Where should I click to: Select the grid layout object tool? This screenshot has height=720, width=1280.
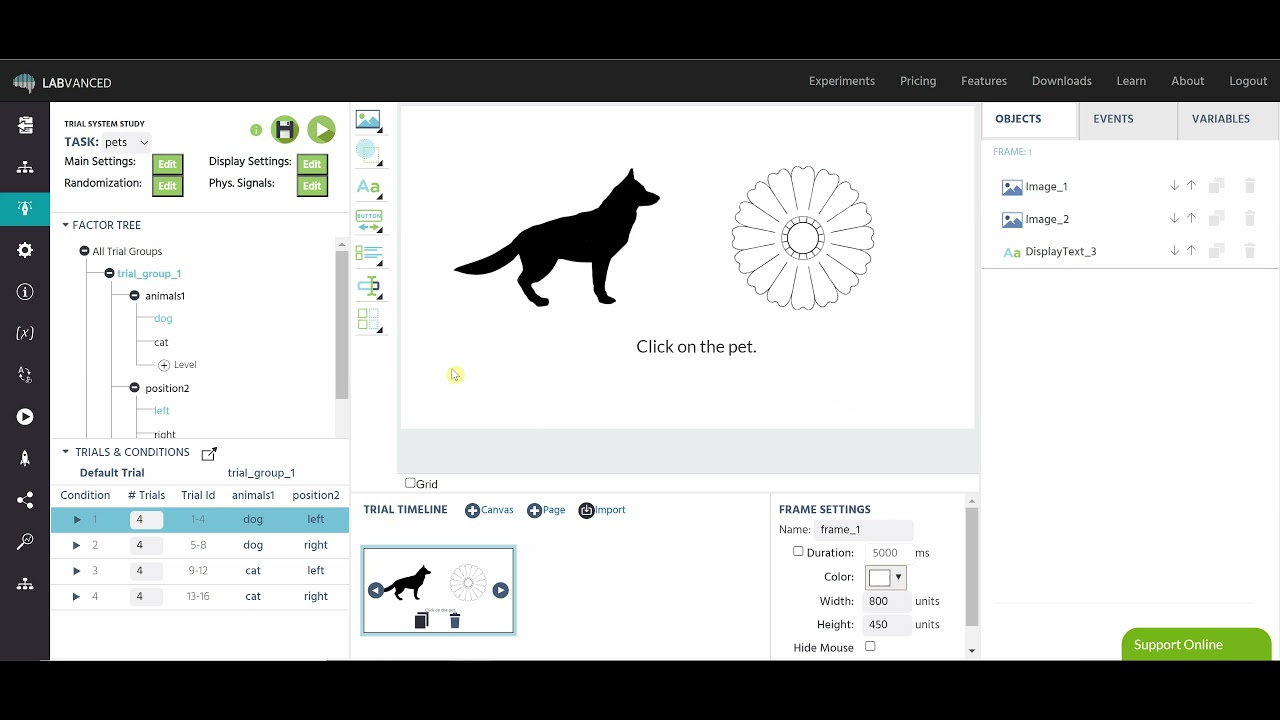tap(368, 320)
